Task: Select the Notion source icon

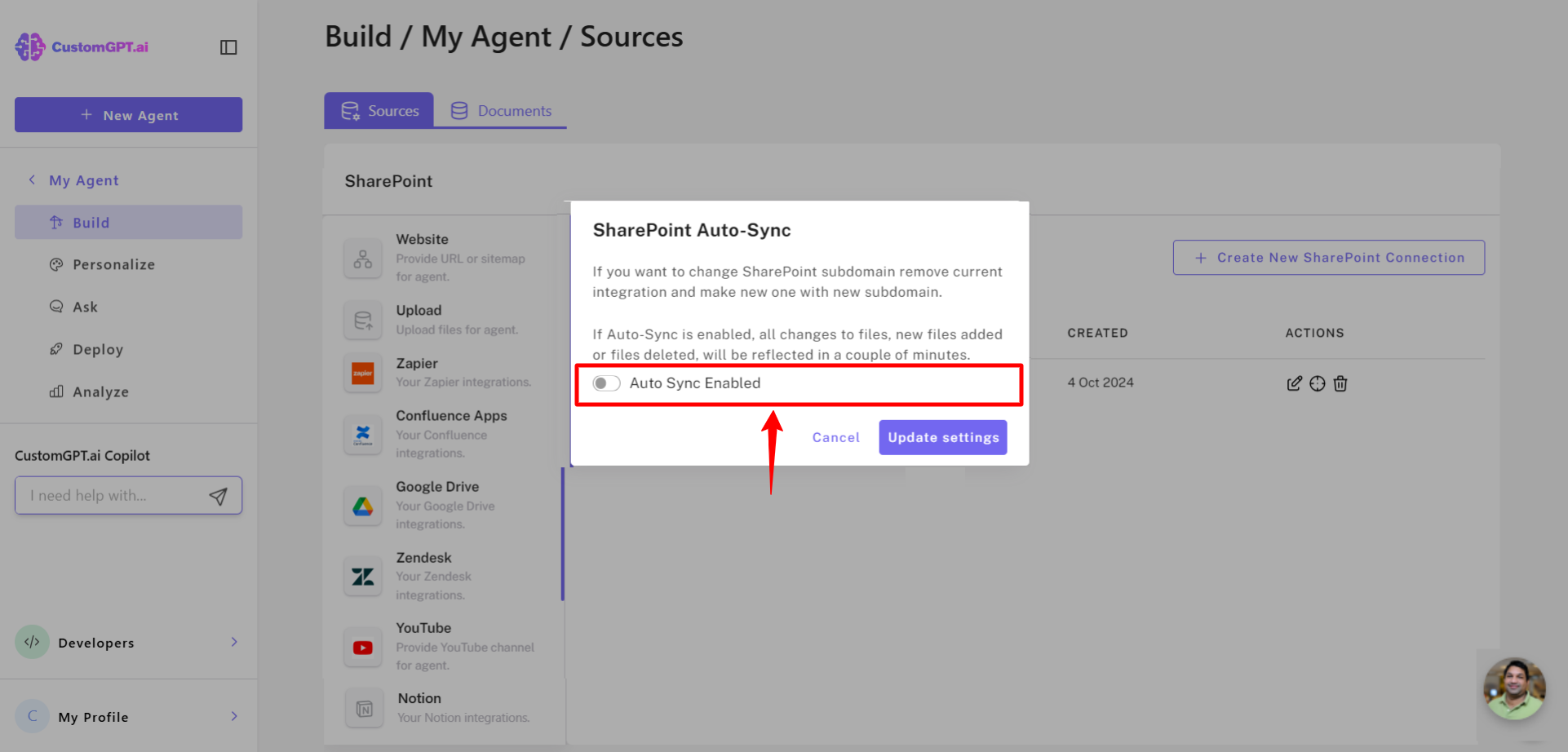Action: click(x=364, y=709)
